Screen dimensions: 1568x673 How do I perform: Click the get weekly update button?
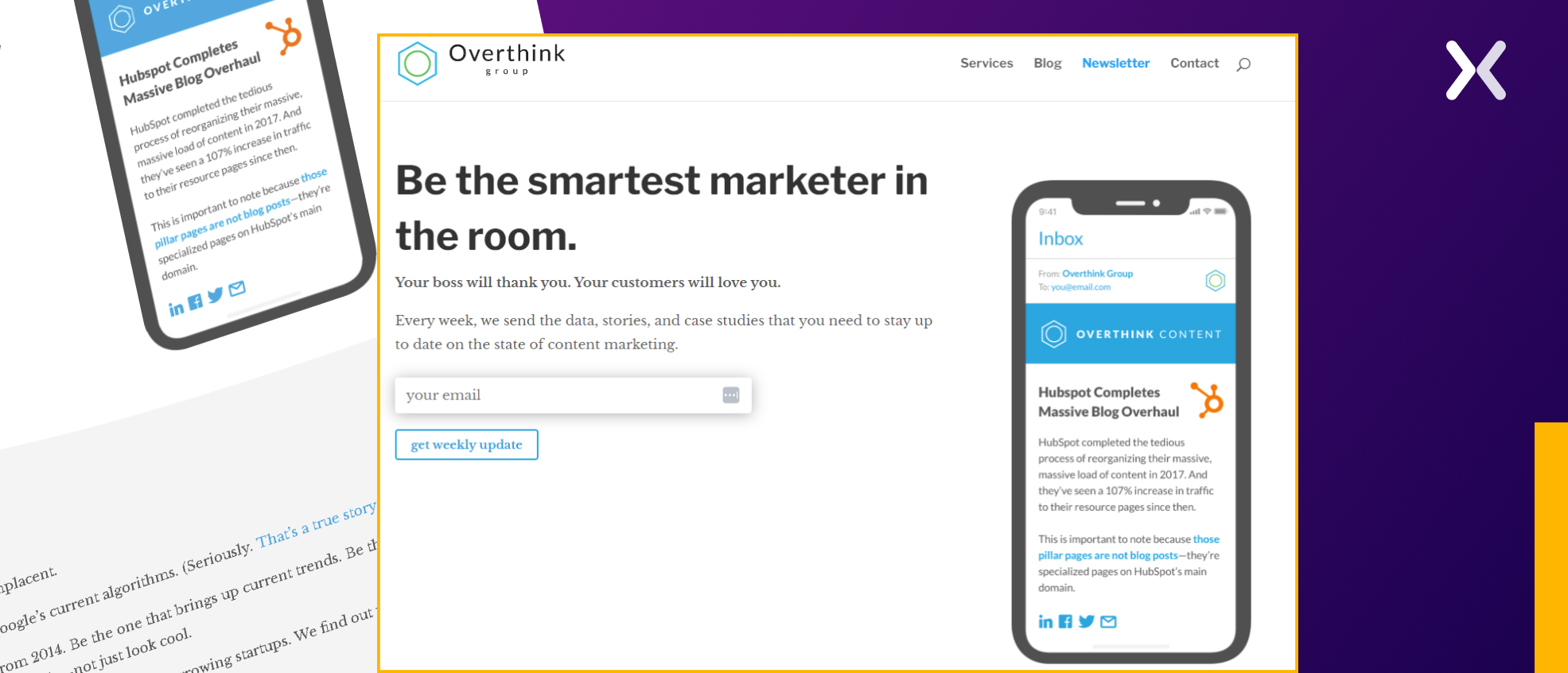pyautogui.click(x=467, y=445)
